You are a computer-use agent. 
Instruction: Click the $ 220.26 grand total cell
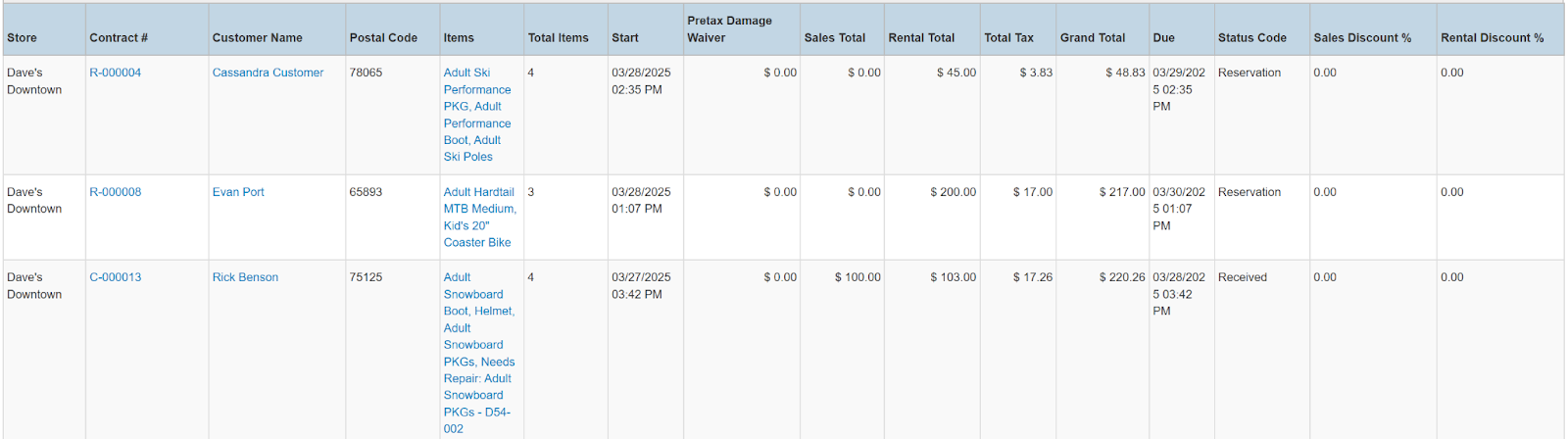pyautogui.click(x=1121, y=277)
